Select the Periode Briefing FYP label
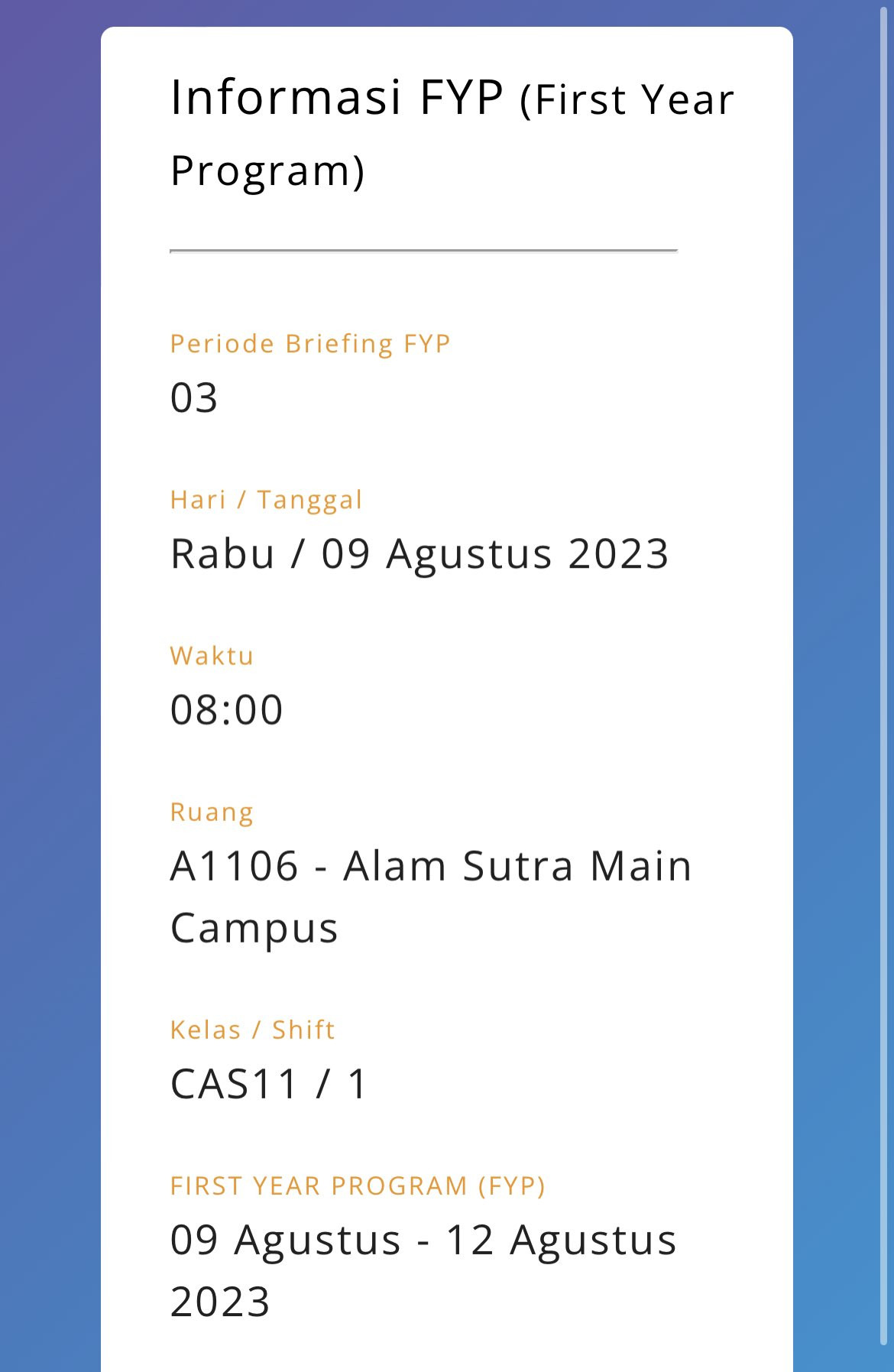The height and width of the screenshot is (1372, 894). click(310, 344)
